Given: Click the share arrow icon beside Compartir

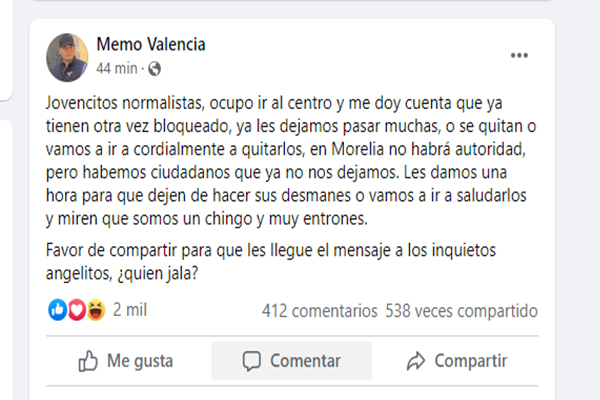Looking at the screenshot, I should click(x=416, y=360).
